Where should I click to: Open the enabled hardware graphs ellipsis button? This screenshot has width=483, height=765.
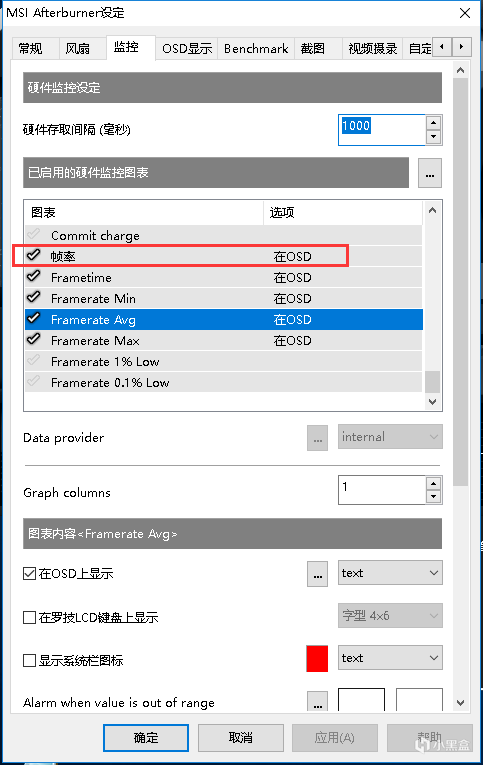(x=429, y=173)
